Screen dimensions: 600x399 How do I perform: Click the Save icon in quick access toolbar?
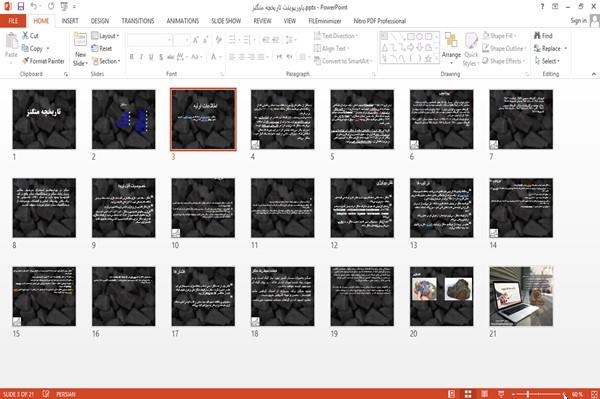click(21, 6)
